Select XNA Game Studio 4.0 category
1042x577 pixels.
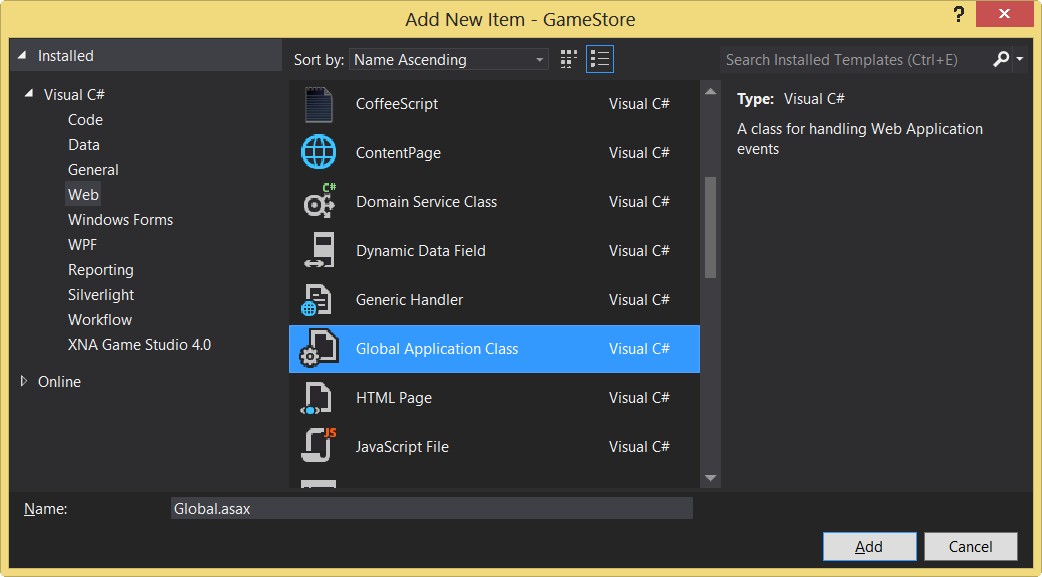coord(140,345)
